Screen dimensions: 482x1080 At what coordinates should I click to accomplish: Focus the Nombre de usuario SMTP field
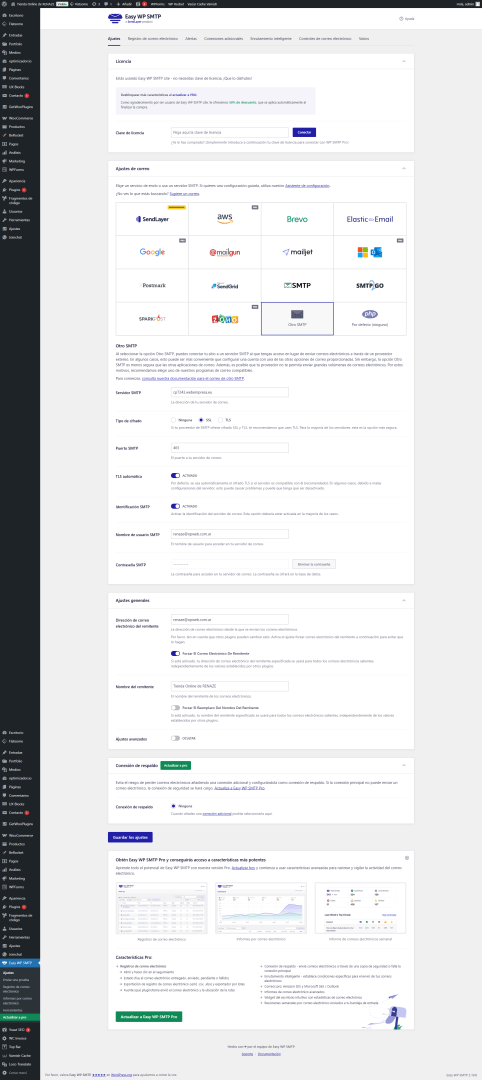tap(229, 534)
